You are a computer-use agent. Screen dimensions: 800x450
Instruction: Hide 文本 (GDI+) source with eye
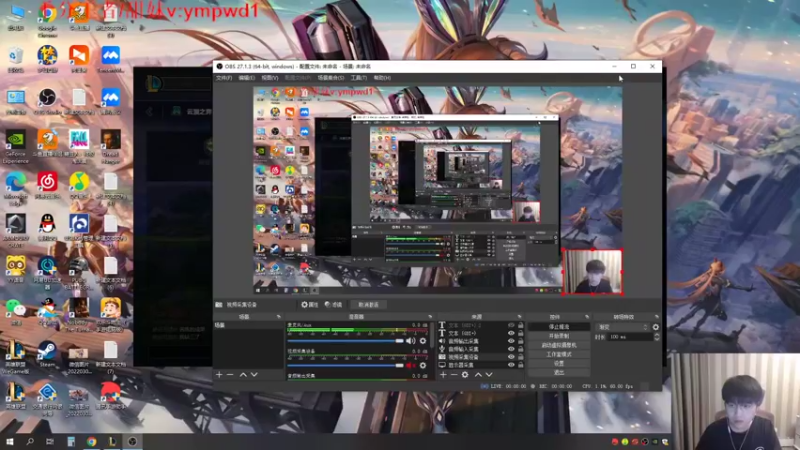tap(511, 333)
